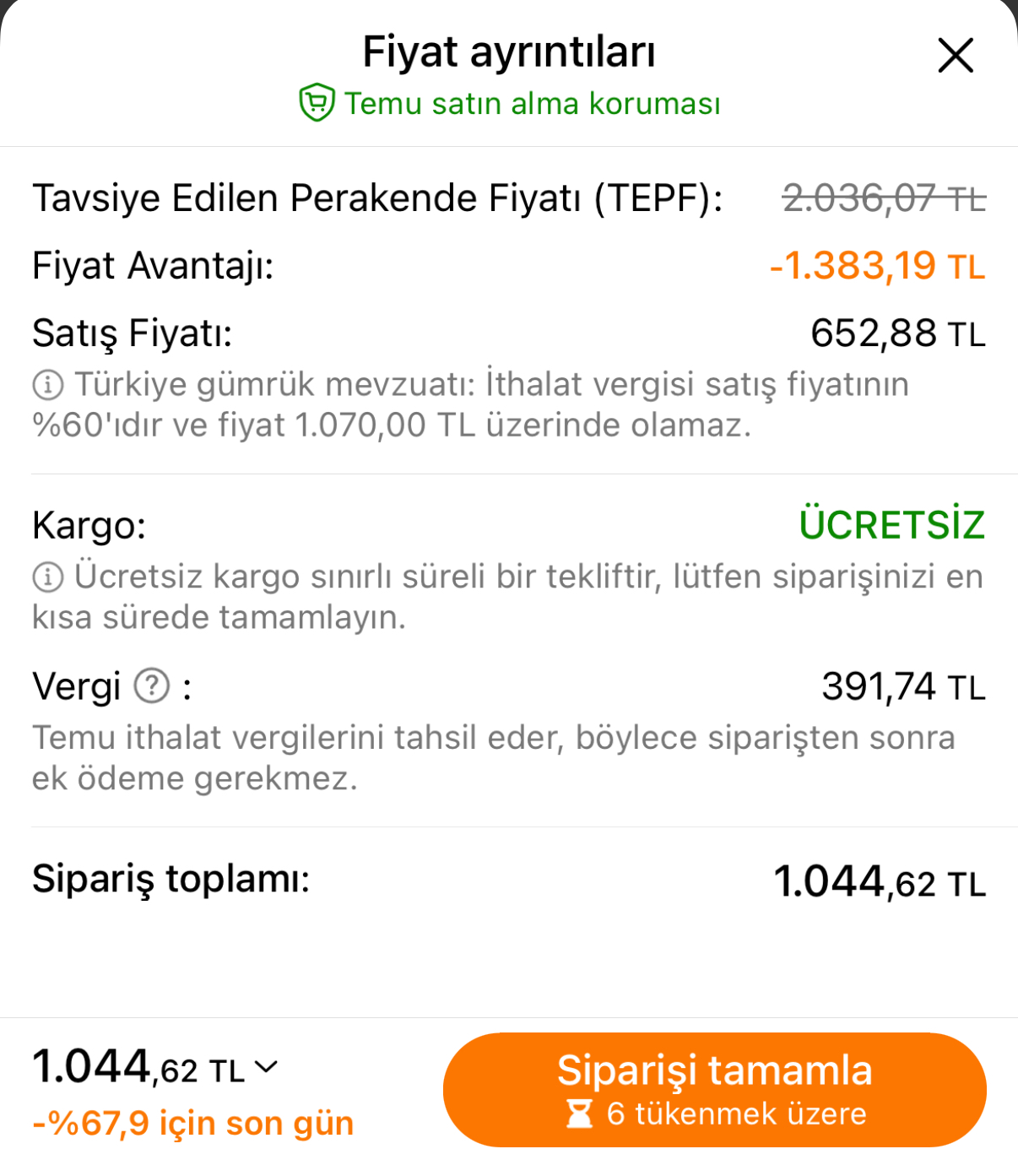Tap the green Temu shield cart icon
The image size is (1018, 1176).
click(317, 103)
